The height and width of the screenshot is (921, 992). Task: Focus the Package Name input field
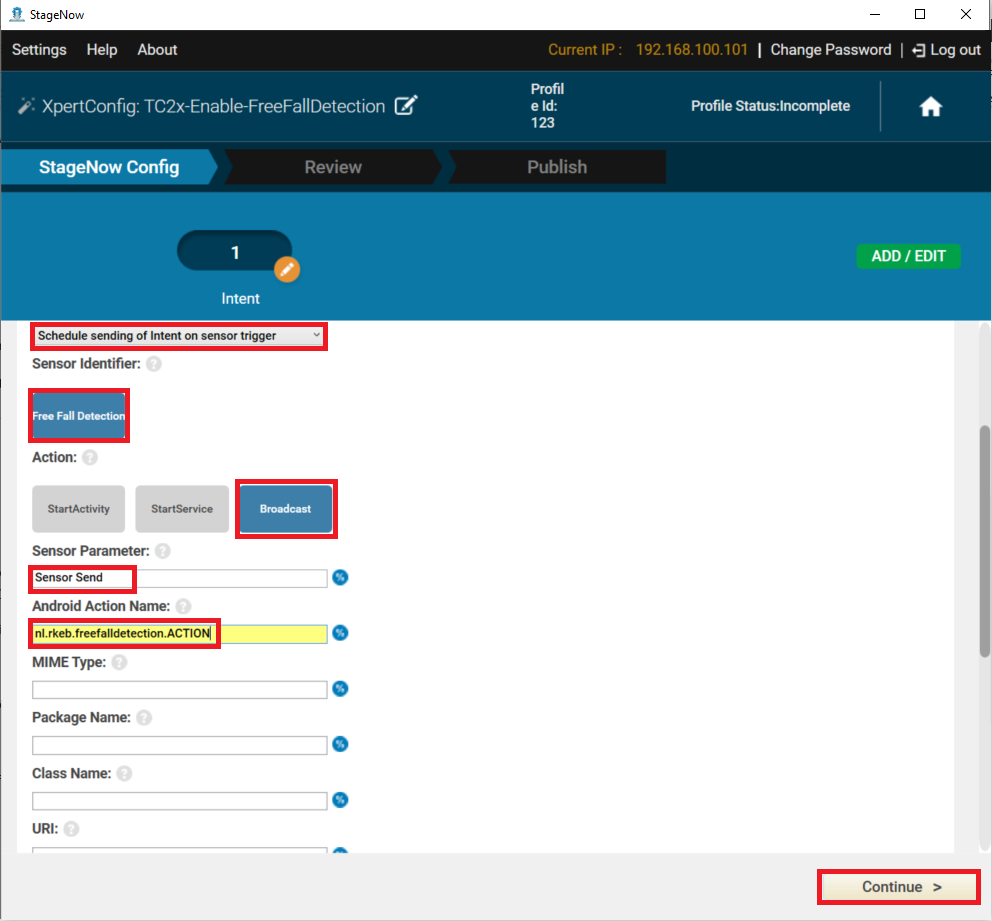pos(180,745)
